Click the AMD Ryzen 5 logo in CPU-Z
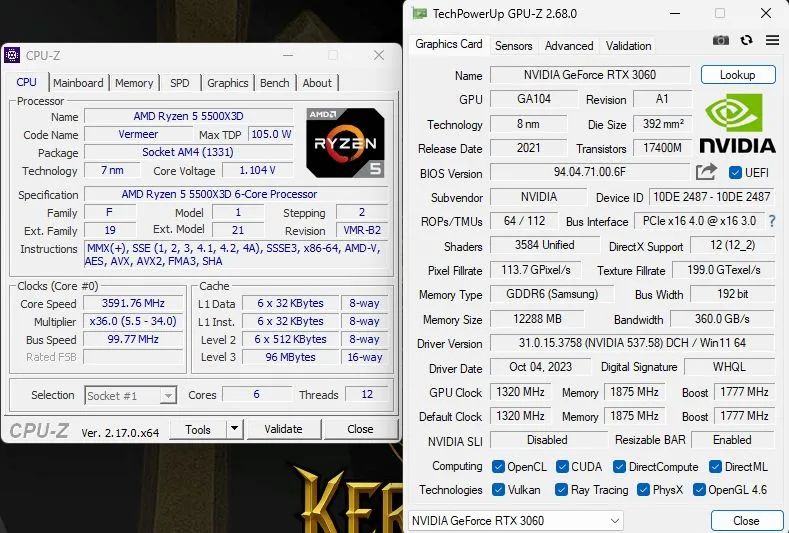This screenshot has height=533, width=789. 345,143
